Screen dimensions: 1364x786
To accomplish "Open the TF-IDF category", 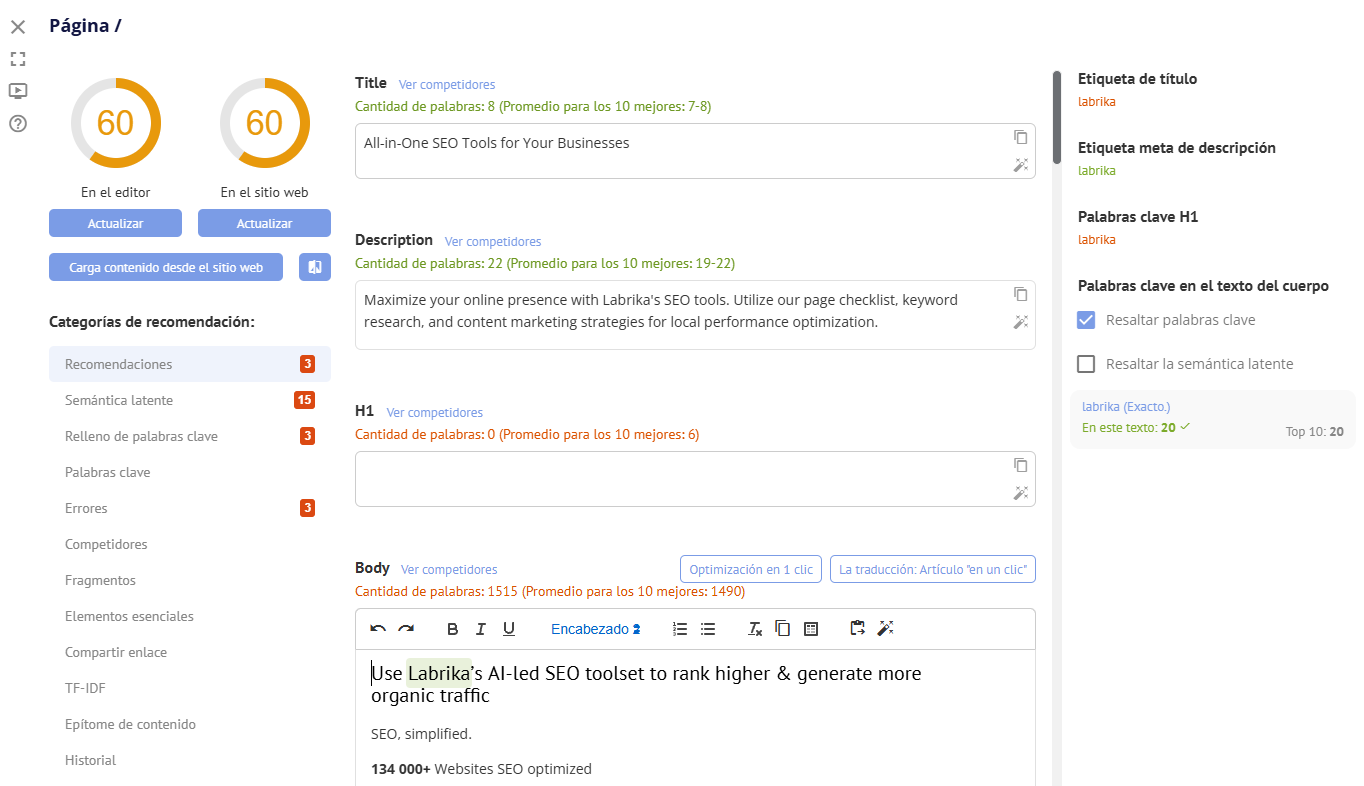I will [x=85, y=688].
